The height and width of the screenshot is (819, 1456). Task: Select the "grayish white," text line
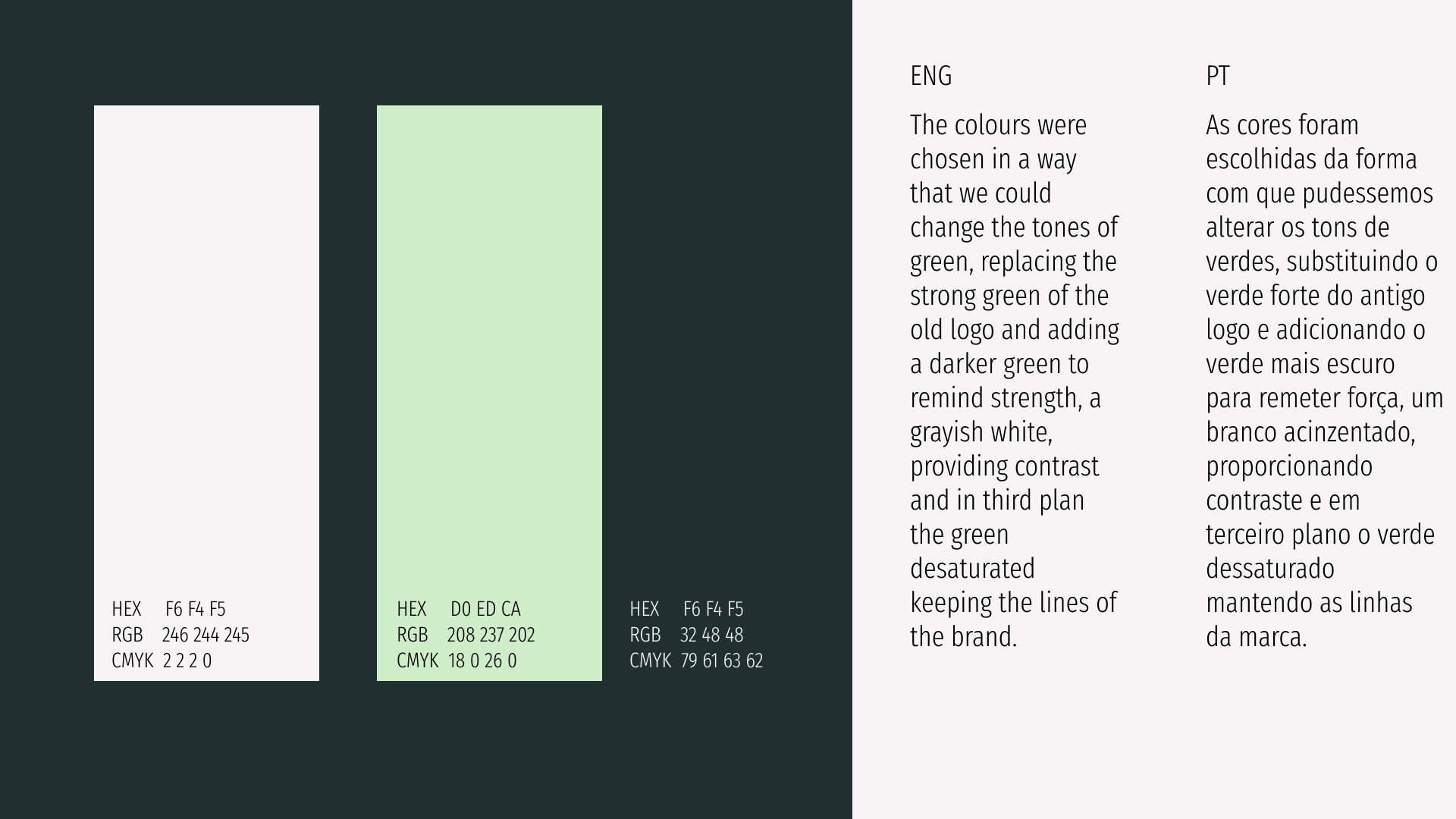pos(981,432)
